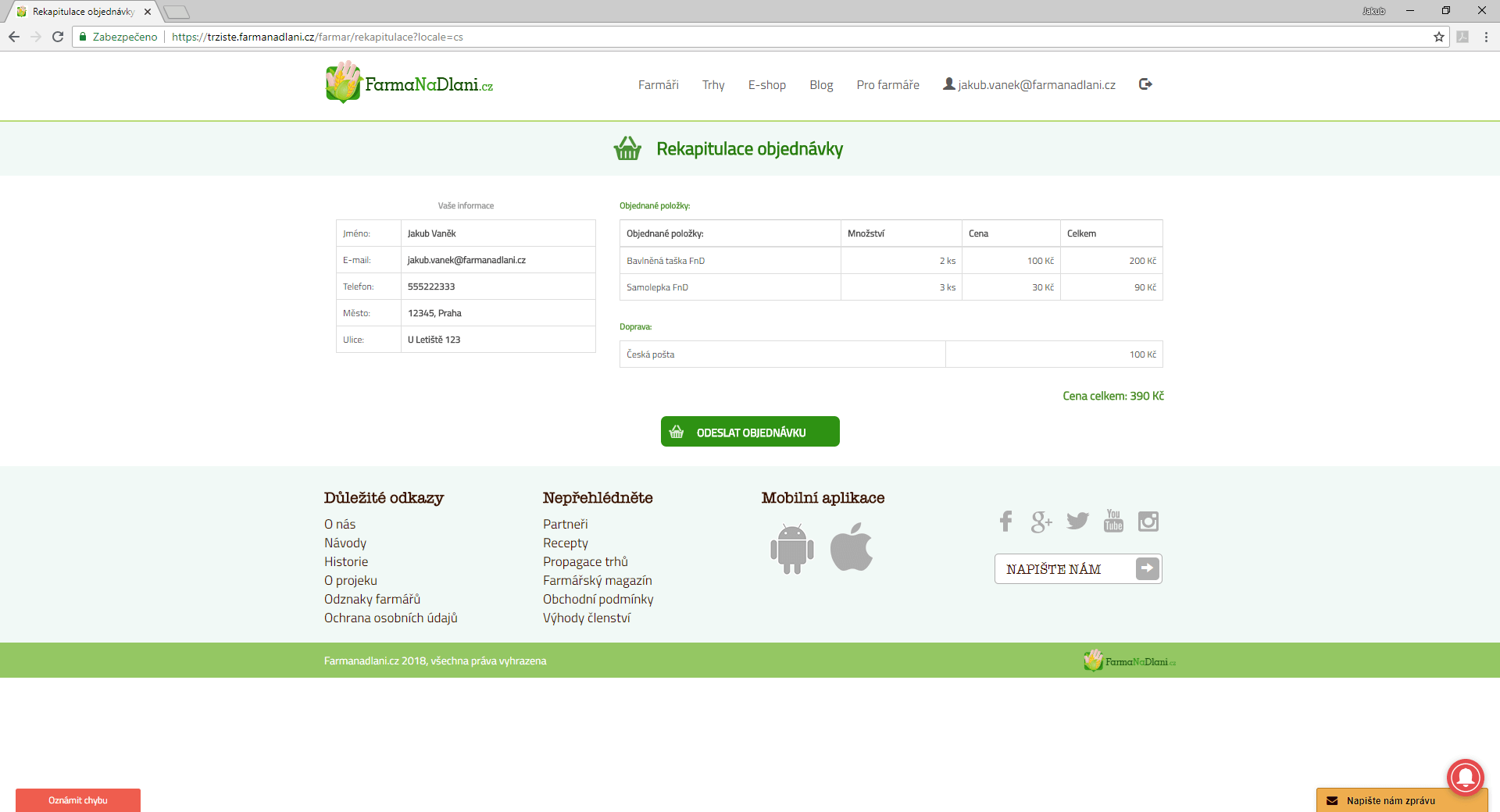The image size is (1500, 812).
Task: Click the logout icon in the header
Action: (x=1145, y=84)
